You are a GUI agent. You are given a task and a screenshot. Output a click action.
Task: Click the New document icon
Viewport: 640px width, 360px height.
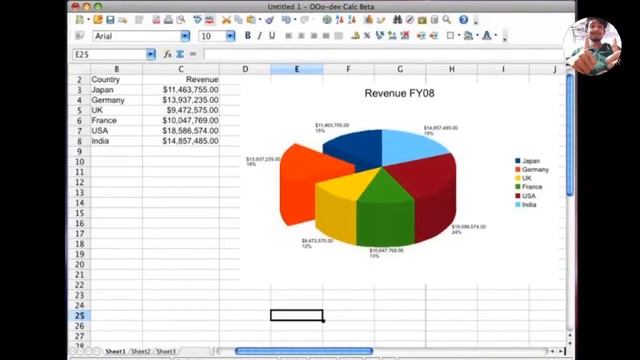point(80,20)
